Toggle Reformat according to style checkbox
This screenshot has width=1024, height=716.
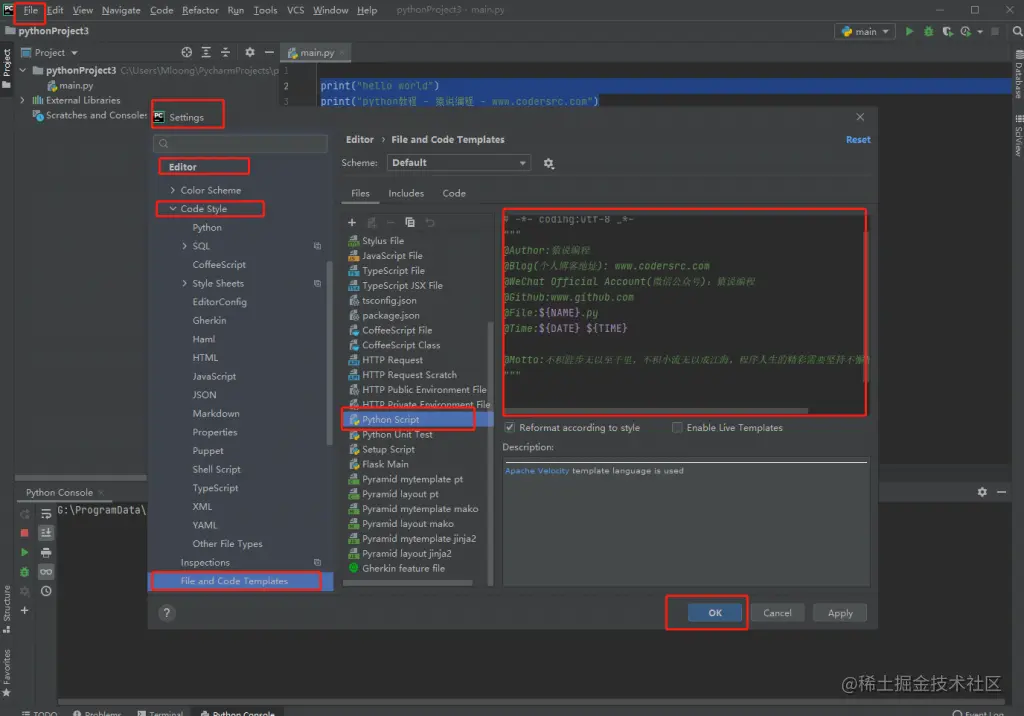tap(509, 427)
